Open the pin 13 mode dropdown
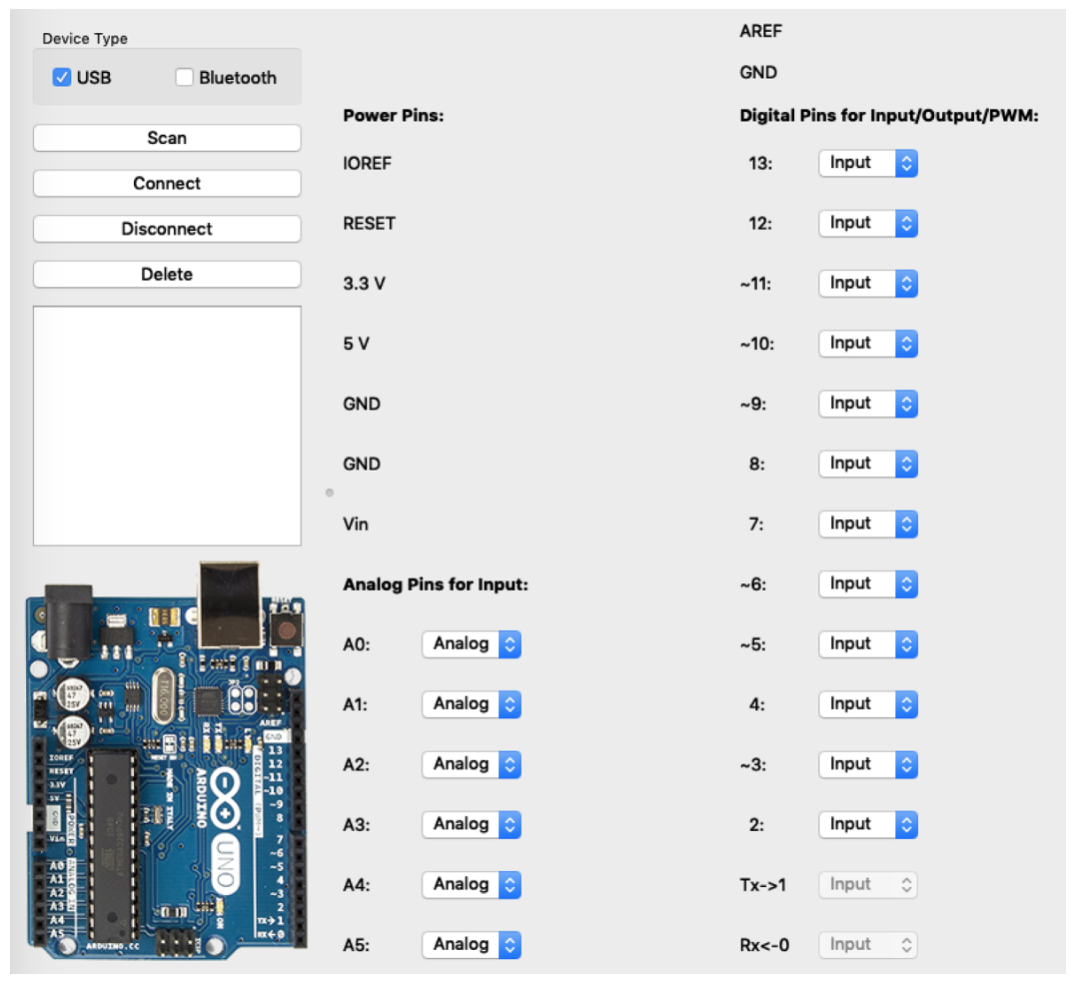 click(867, 163)
